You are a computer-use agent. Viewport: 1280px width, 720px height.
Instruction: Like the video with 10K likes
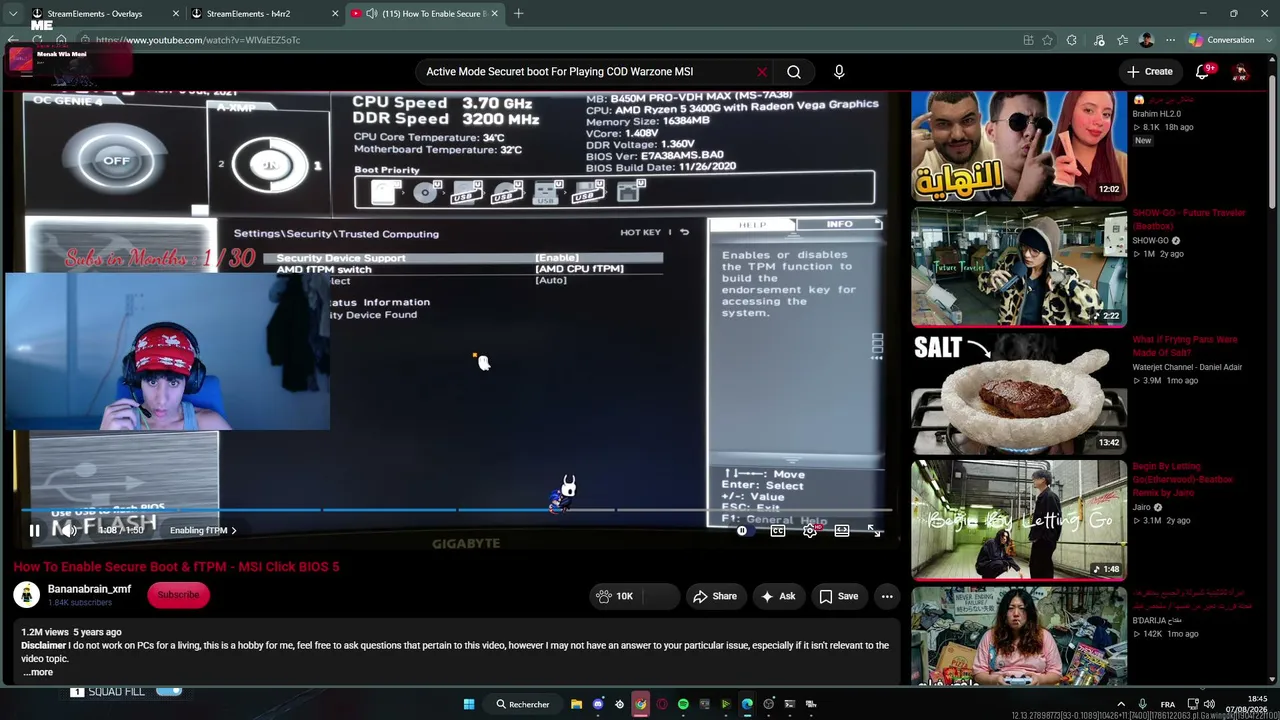[615, 596]
